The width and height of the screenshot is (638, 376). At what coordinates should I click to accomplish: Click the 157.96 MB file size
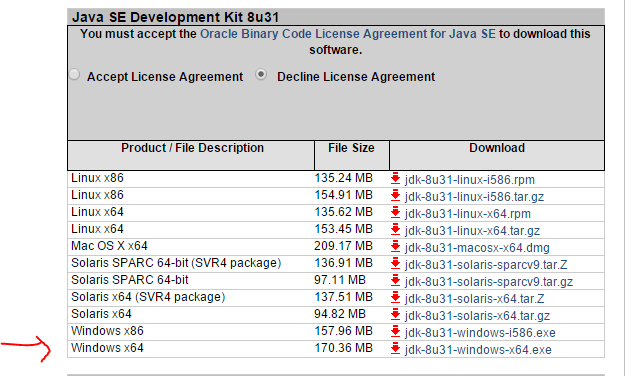pyautogui.click(x=343, y=331)
